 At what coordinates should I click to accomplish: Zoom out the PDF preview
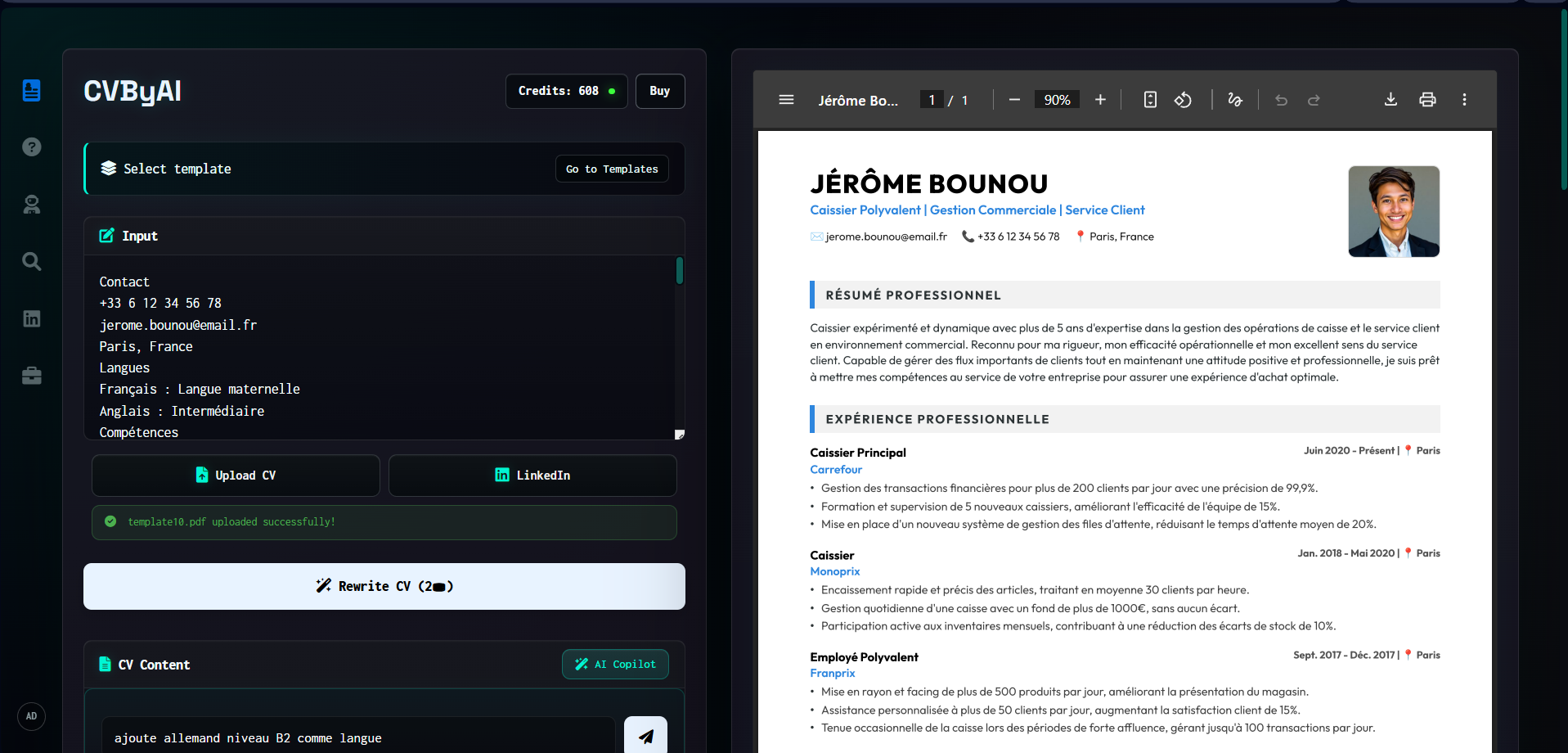[x=1014, y=100]
